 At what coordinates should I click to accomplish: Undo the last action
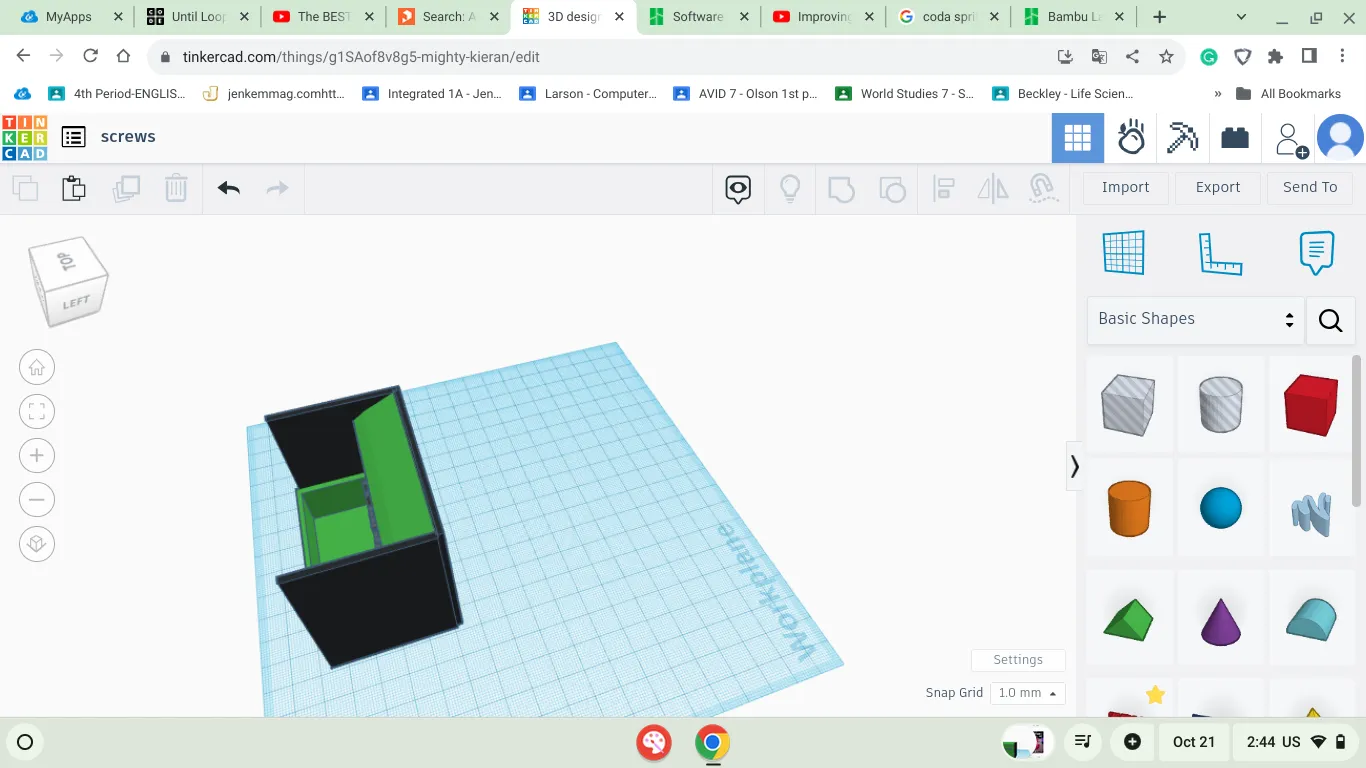(228, 188)
